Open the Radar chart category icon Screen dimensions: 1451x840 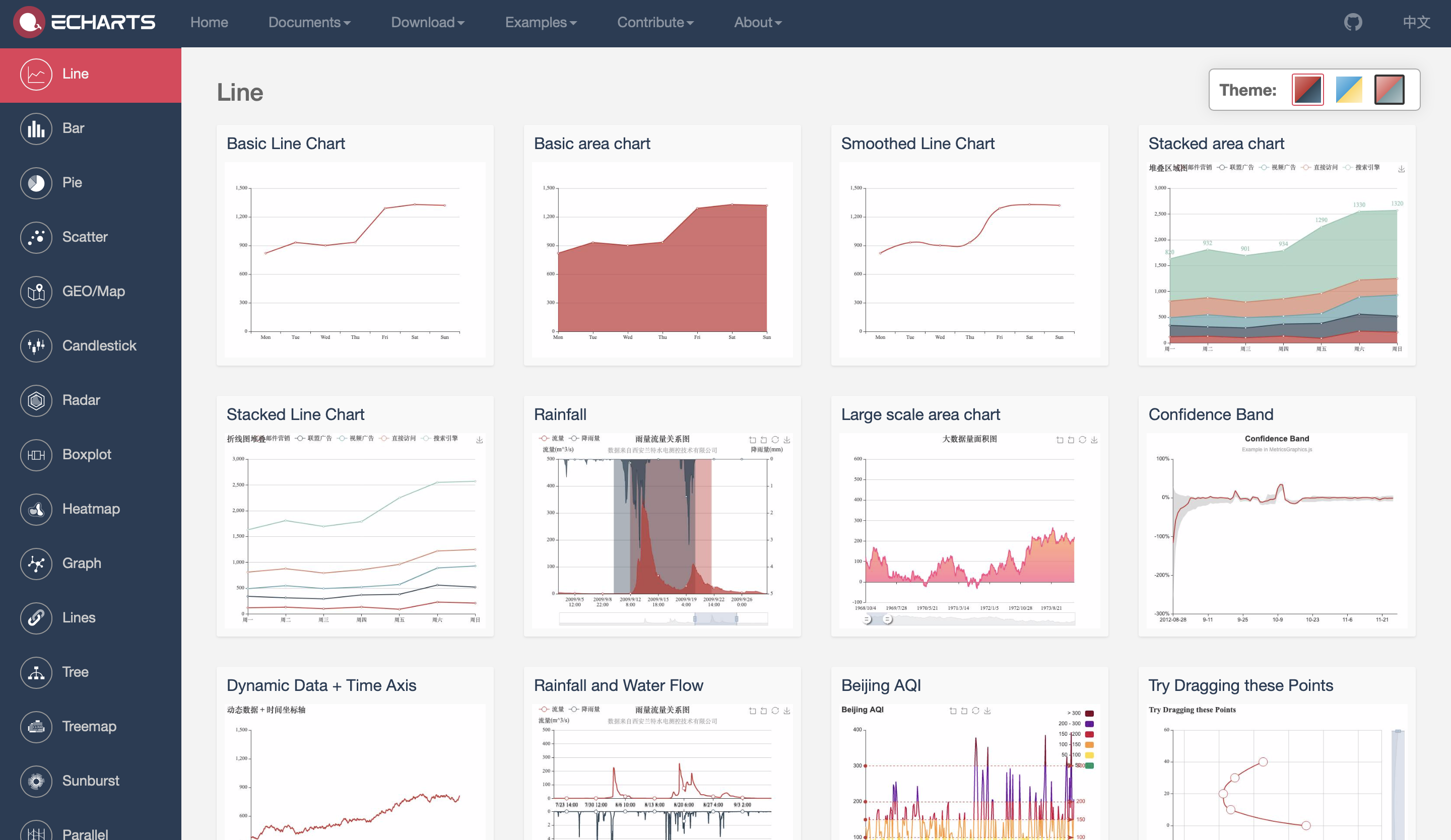[x=36, y=400]
